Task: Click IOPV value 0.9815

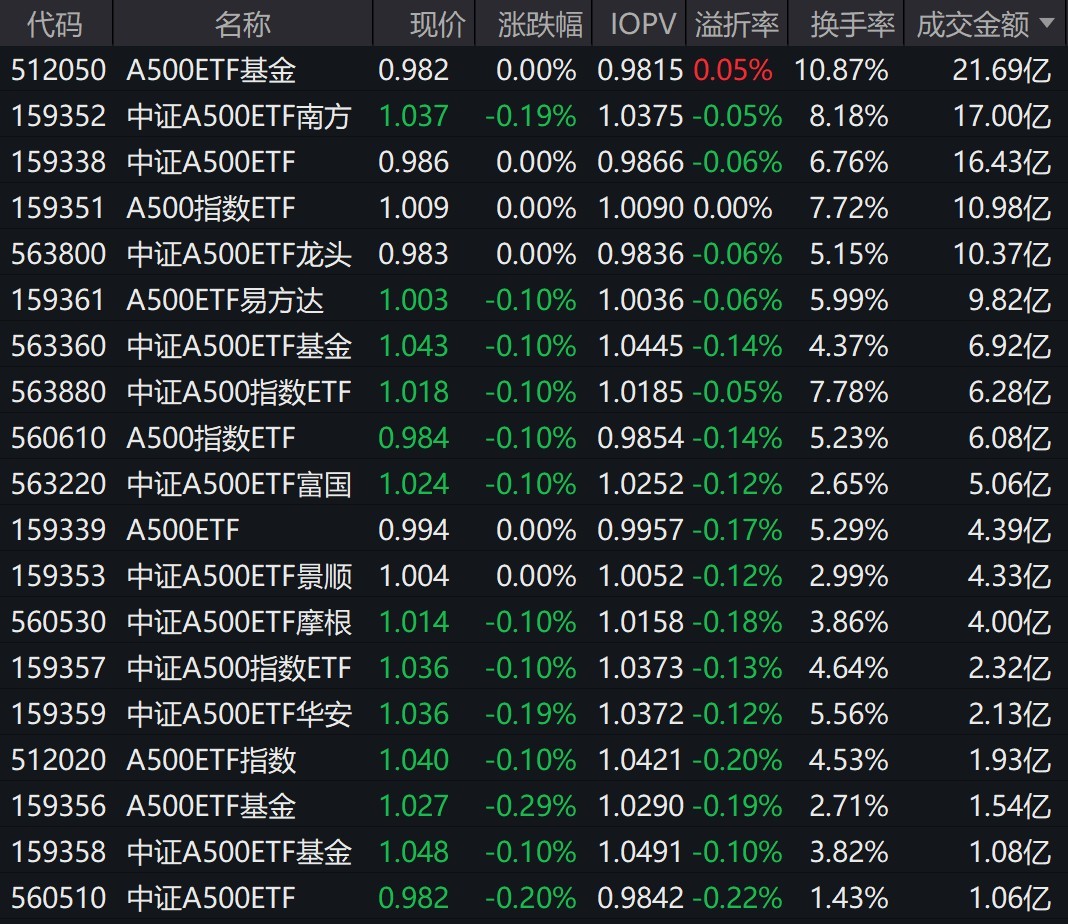Action: (640, 70)
